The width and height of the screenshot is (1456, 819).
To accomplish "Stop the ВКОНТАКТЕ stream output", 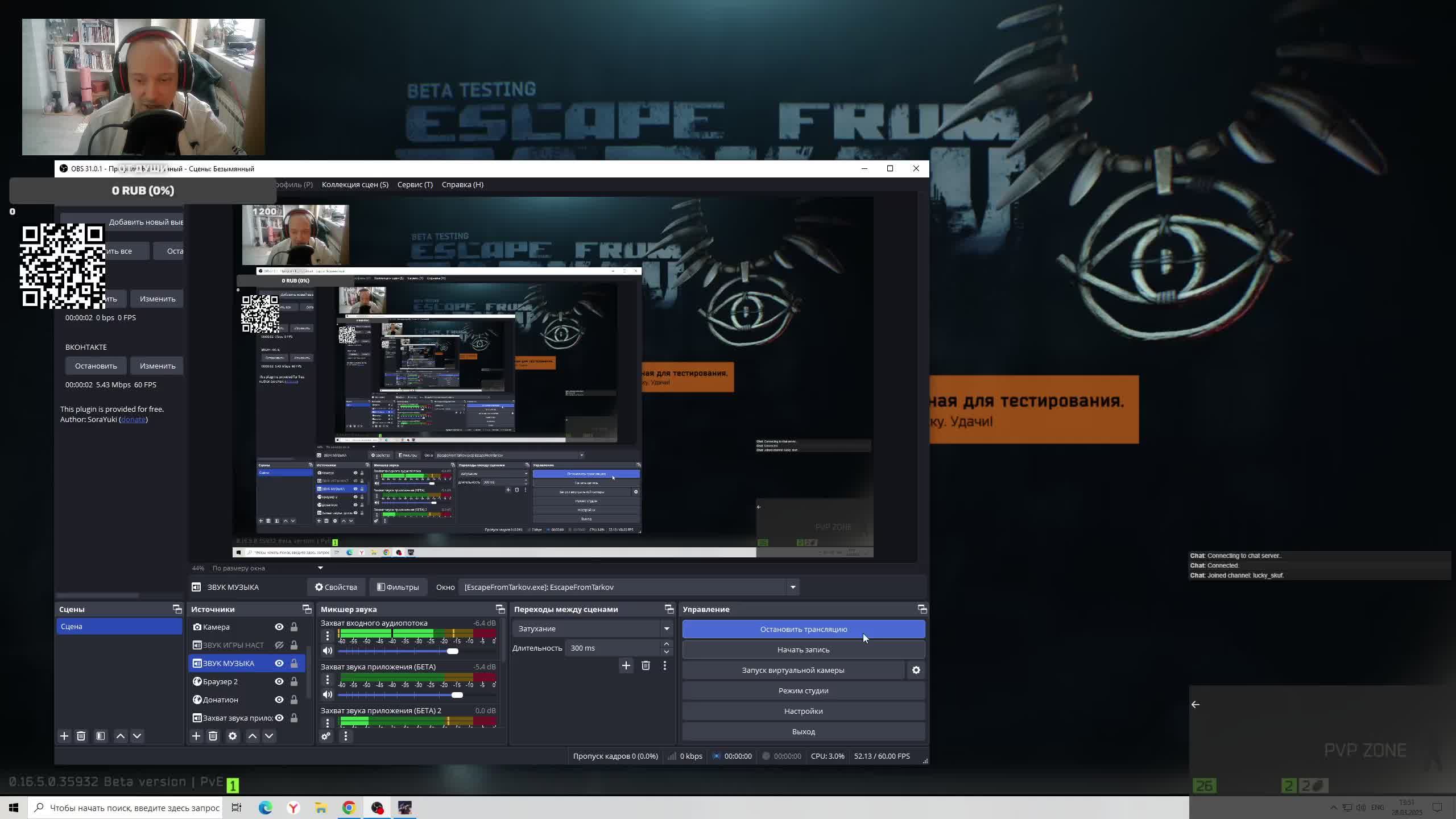I will [x=96, y=366].
